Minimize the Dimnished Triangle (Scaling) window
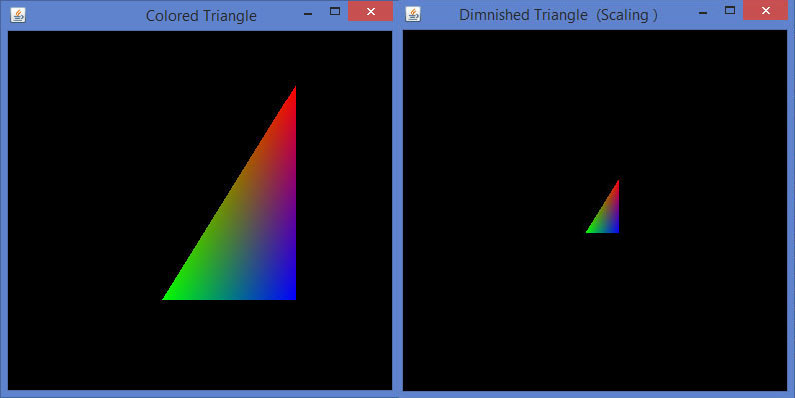This screenshot has width=795, height=398. [x=702, y=13]
